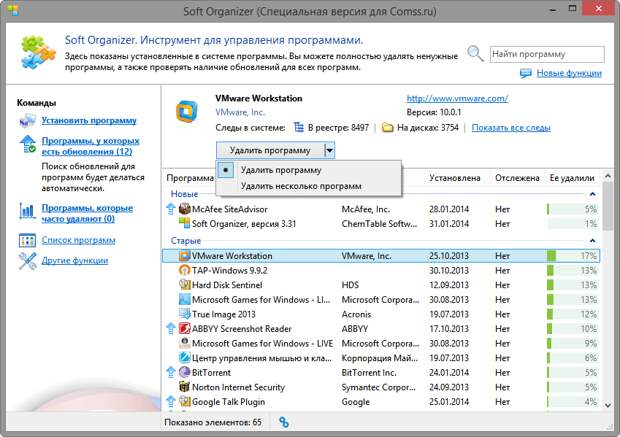Click the updates arrow icon in Команды
The image size is (620, 437).
[28, 144]
